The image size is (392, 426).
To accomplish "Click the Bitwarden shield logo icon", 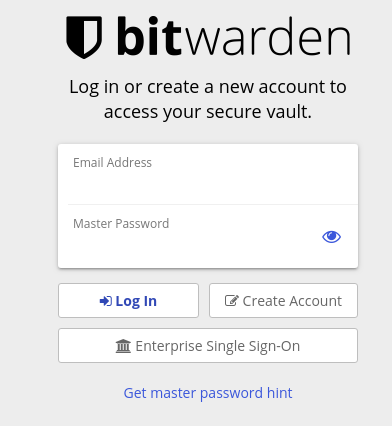I will point(84,37).
